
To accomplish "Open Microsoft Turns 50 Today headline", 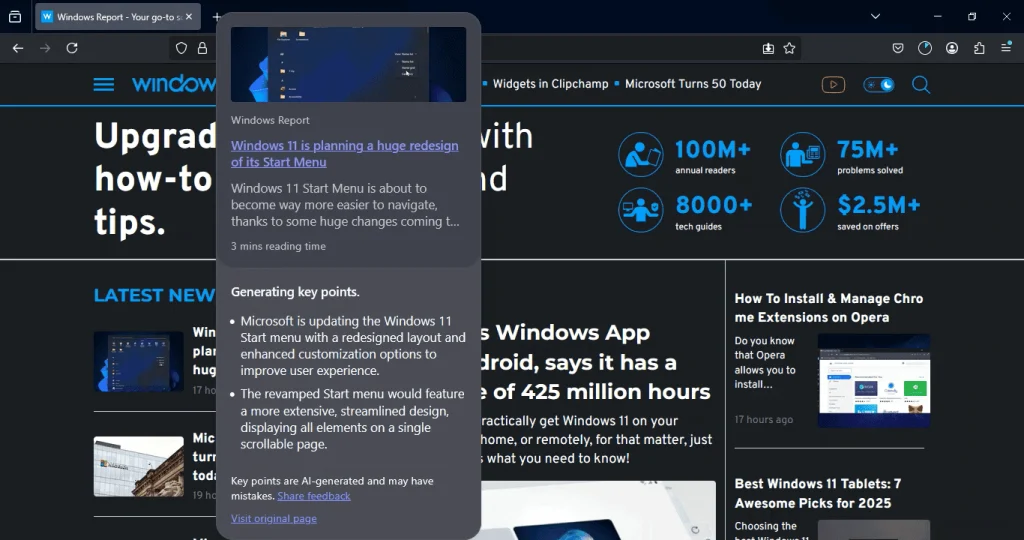I will coord(693,84).
